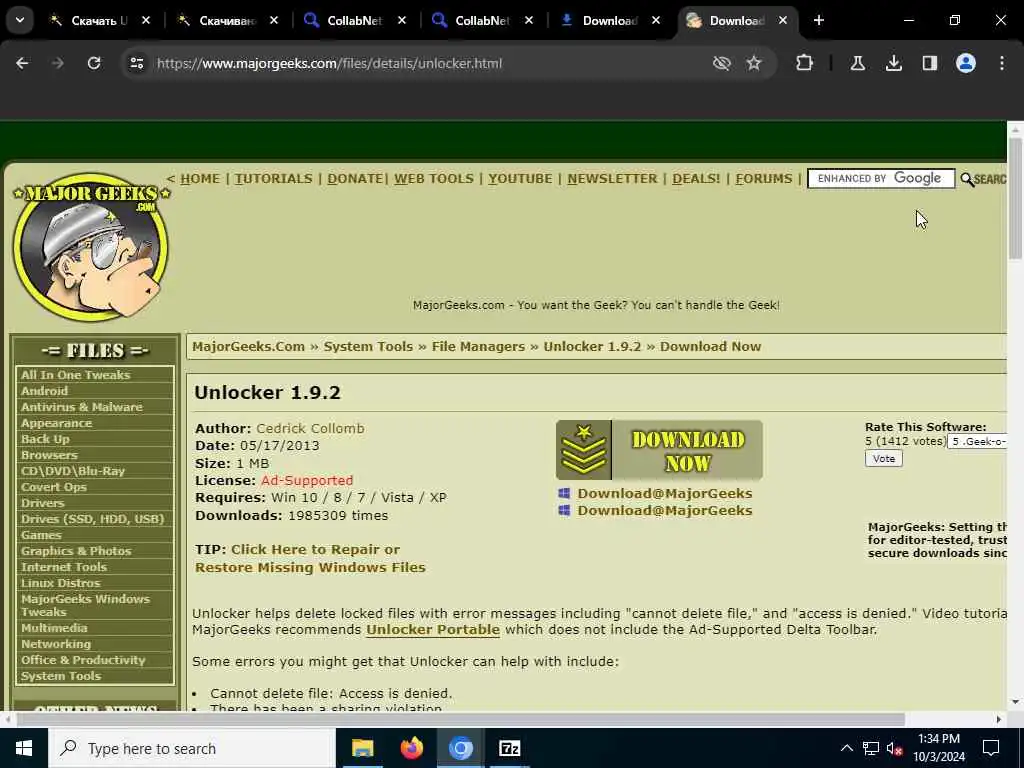Go back with browser back arrow

pos(22,63)
